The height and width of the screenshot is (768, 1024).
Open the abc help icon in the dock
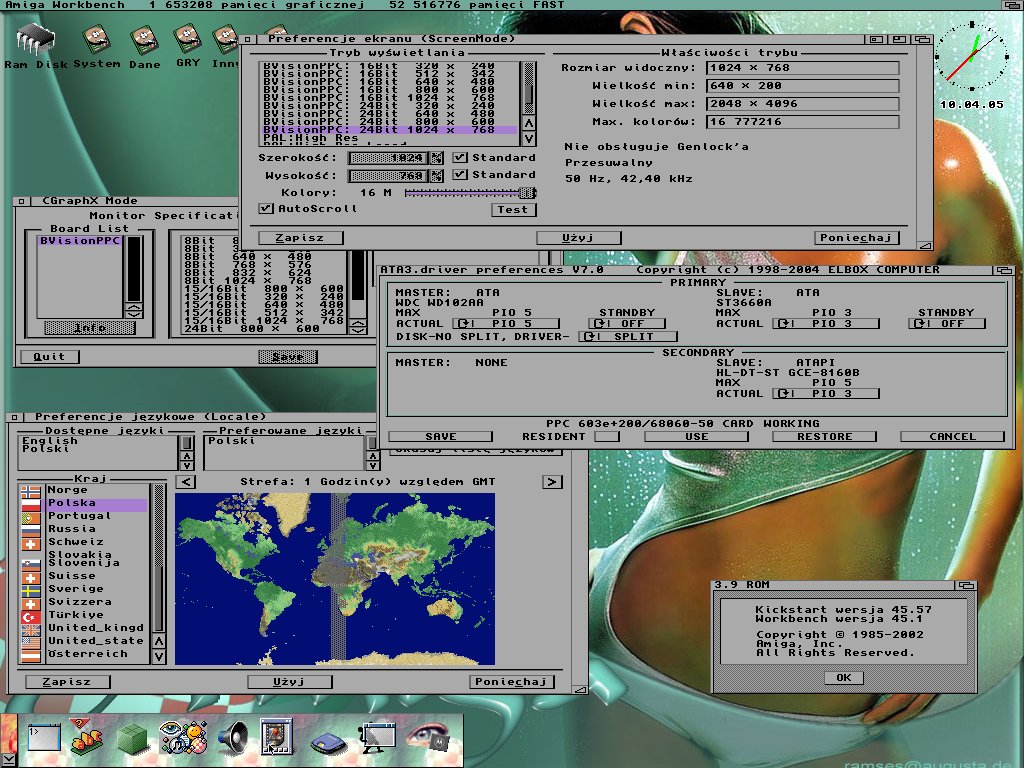pos(87,737)
